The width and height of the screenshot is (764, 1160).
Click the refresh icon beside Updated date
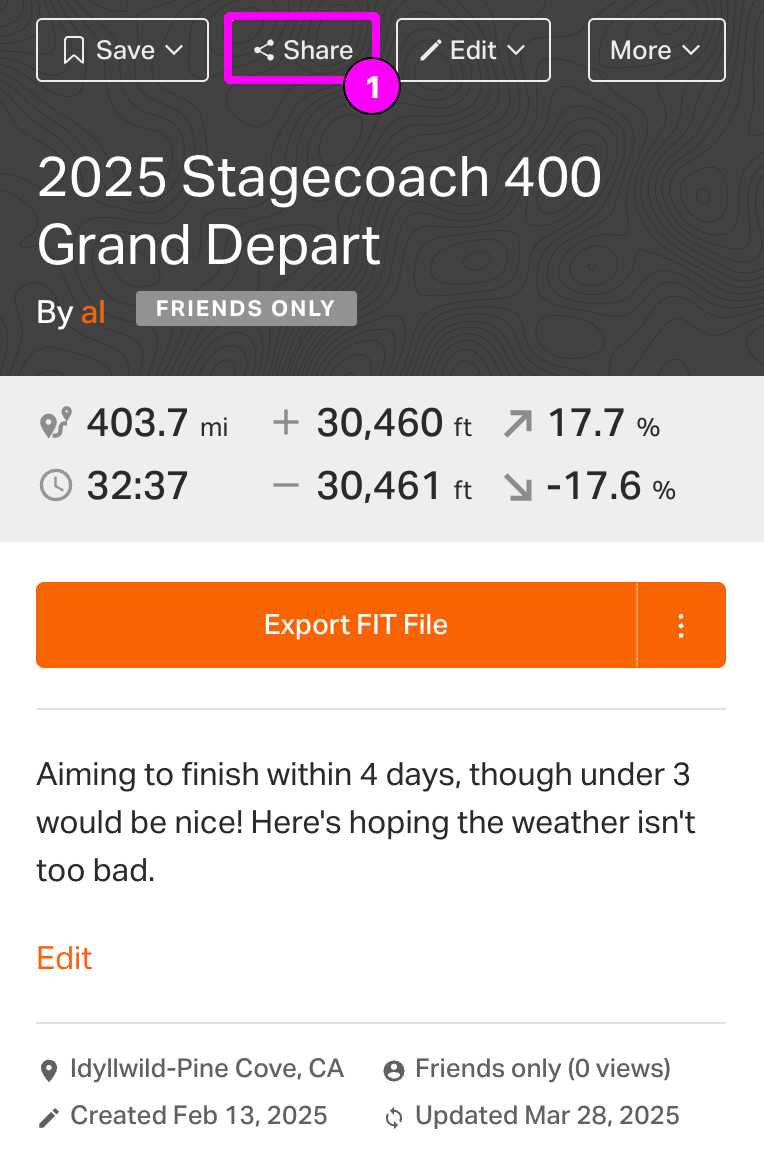point(394,1117)
